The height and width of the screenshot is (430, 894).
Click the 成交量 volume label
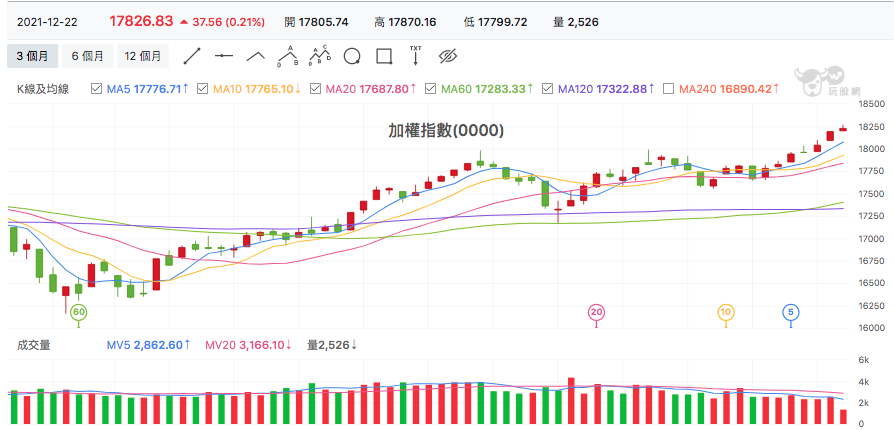pos(34,345)
